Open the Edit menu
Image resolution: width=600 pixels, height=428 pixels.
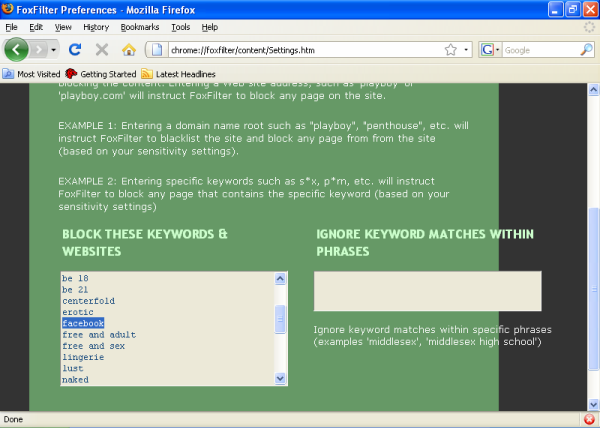[36, 27]
